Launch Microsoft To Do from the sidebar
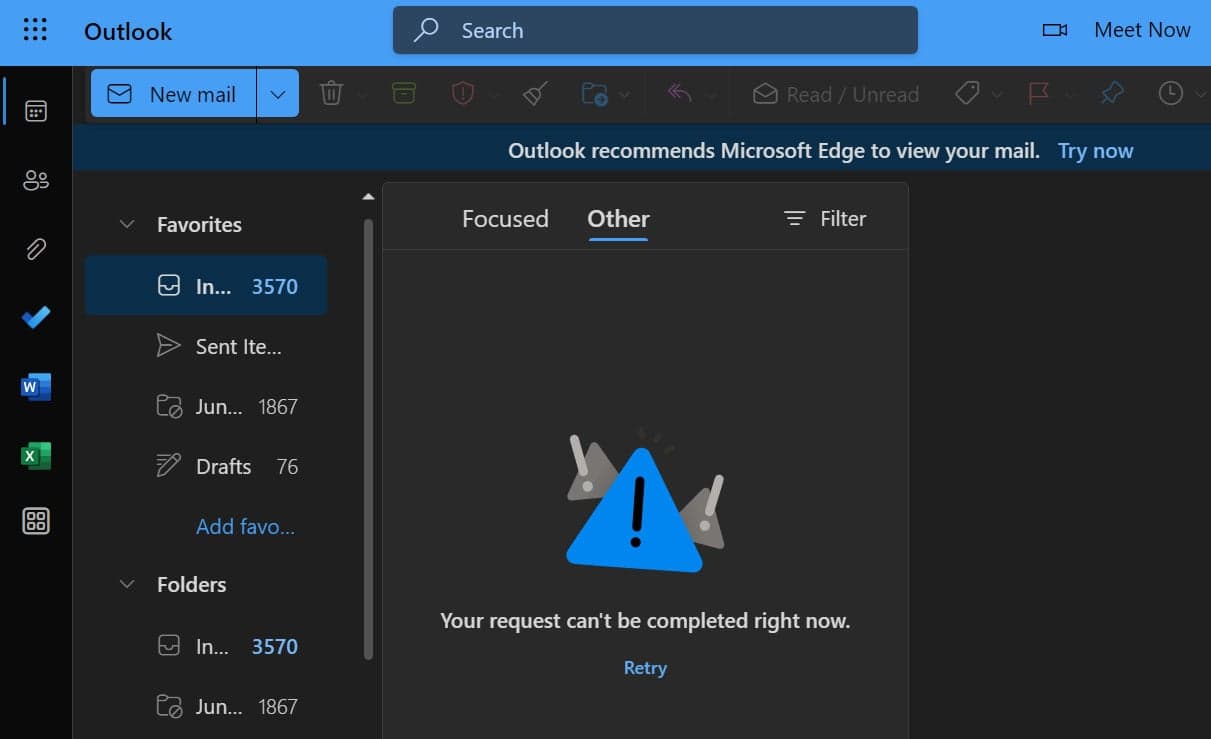Image resolution: width=1211 pixels, height=739 pixels. (x=36, y=317)
